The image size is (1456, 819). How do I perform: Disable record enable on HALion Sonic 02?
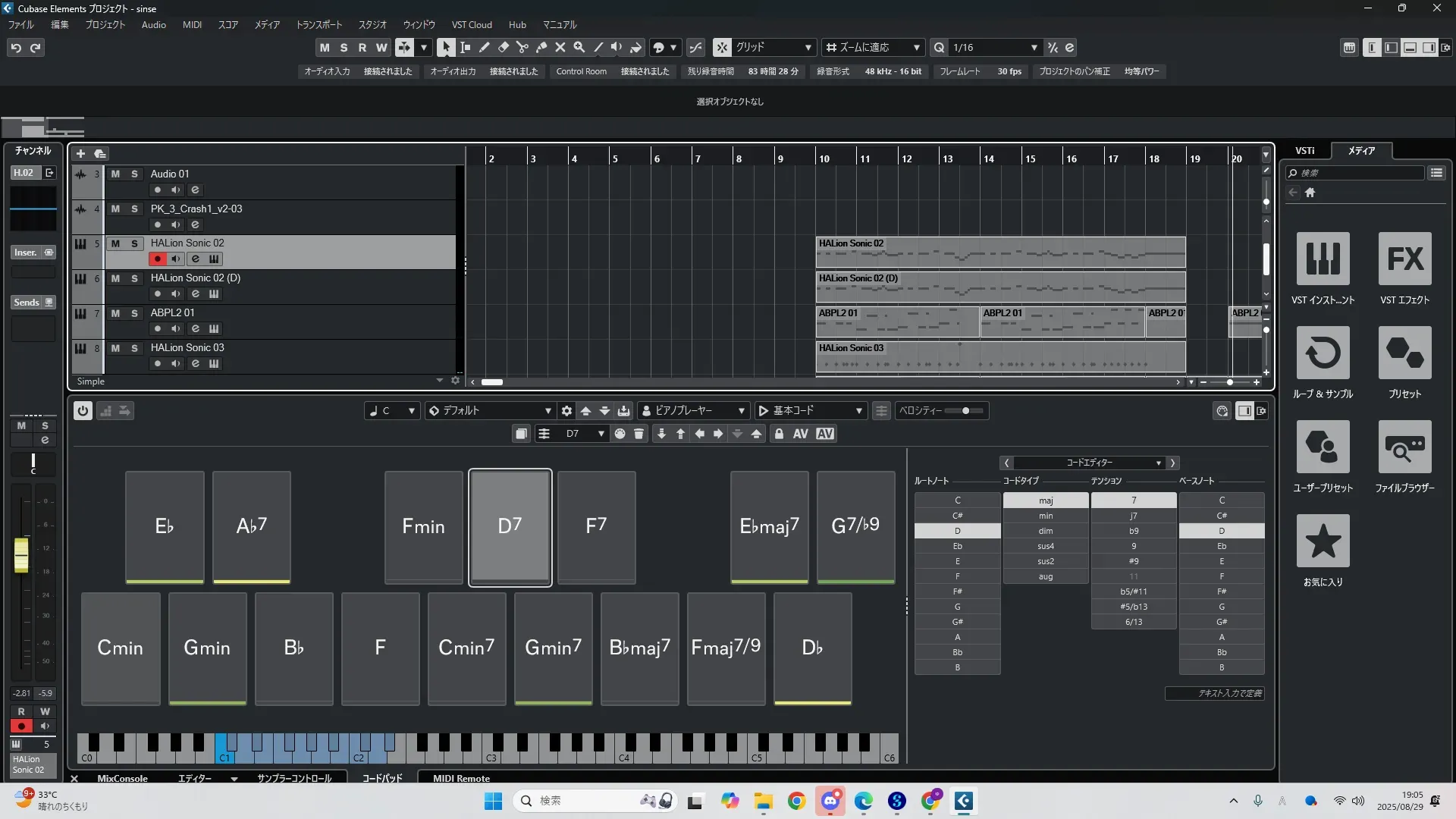coord(157,259)
